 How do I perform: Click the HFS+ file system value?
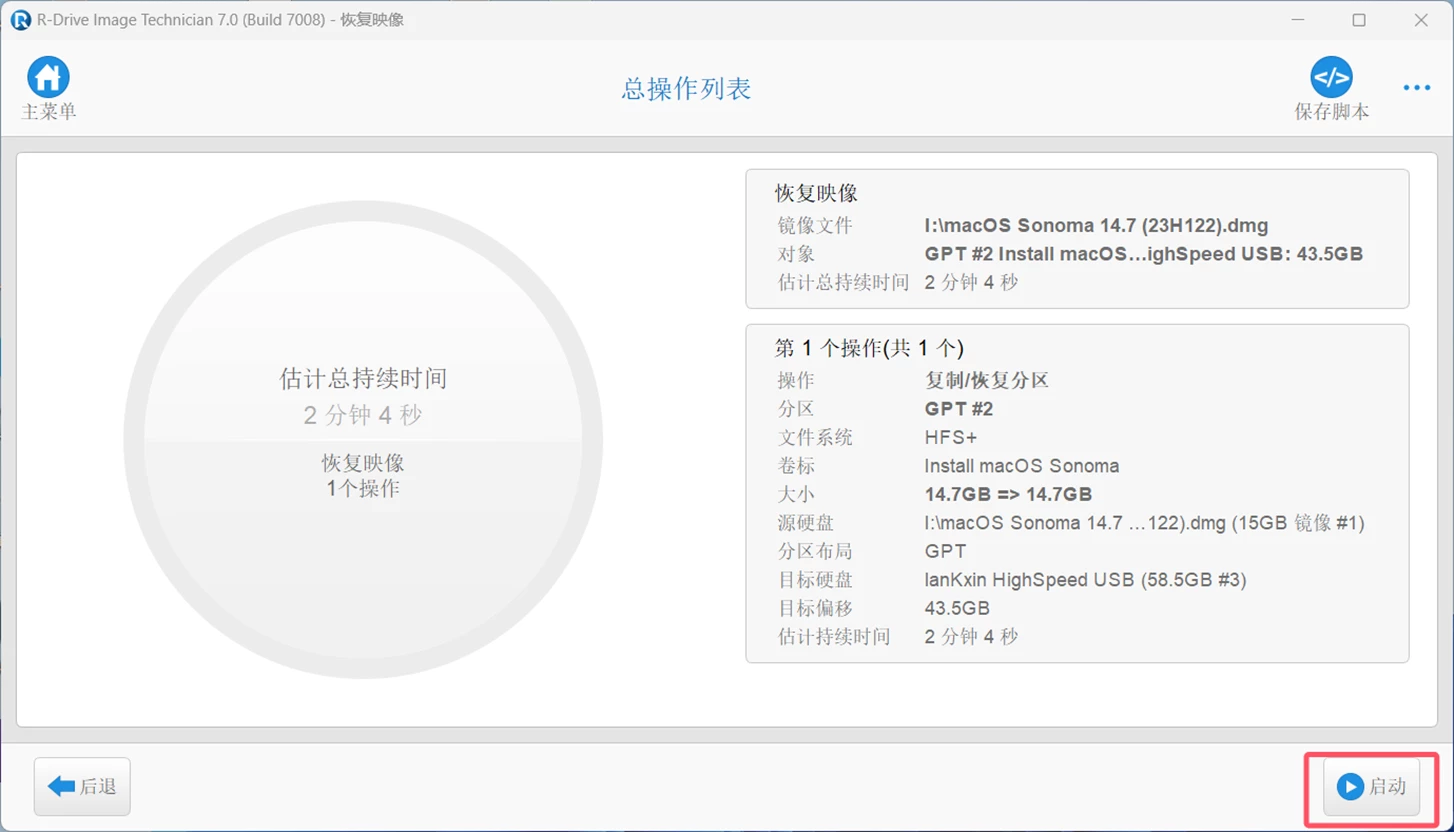click(951, 438)
